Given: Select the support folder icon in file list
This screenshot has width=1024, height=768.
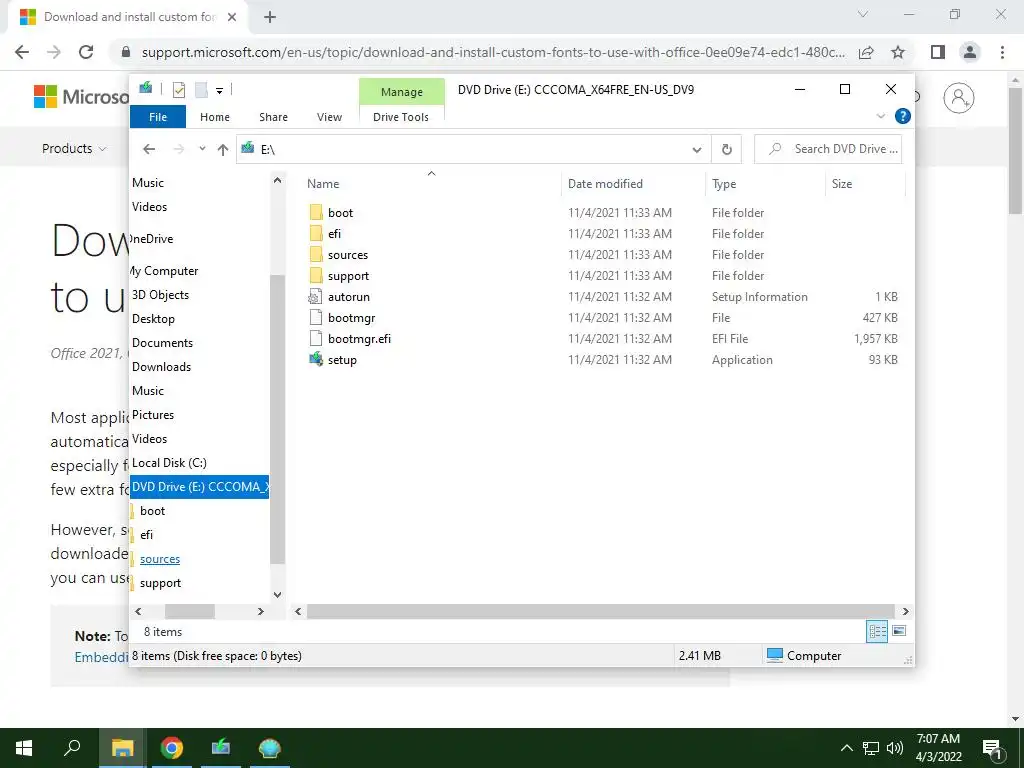Looking at the screenshot, I should [x=315, y=275].
